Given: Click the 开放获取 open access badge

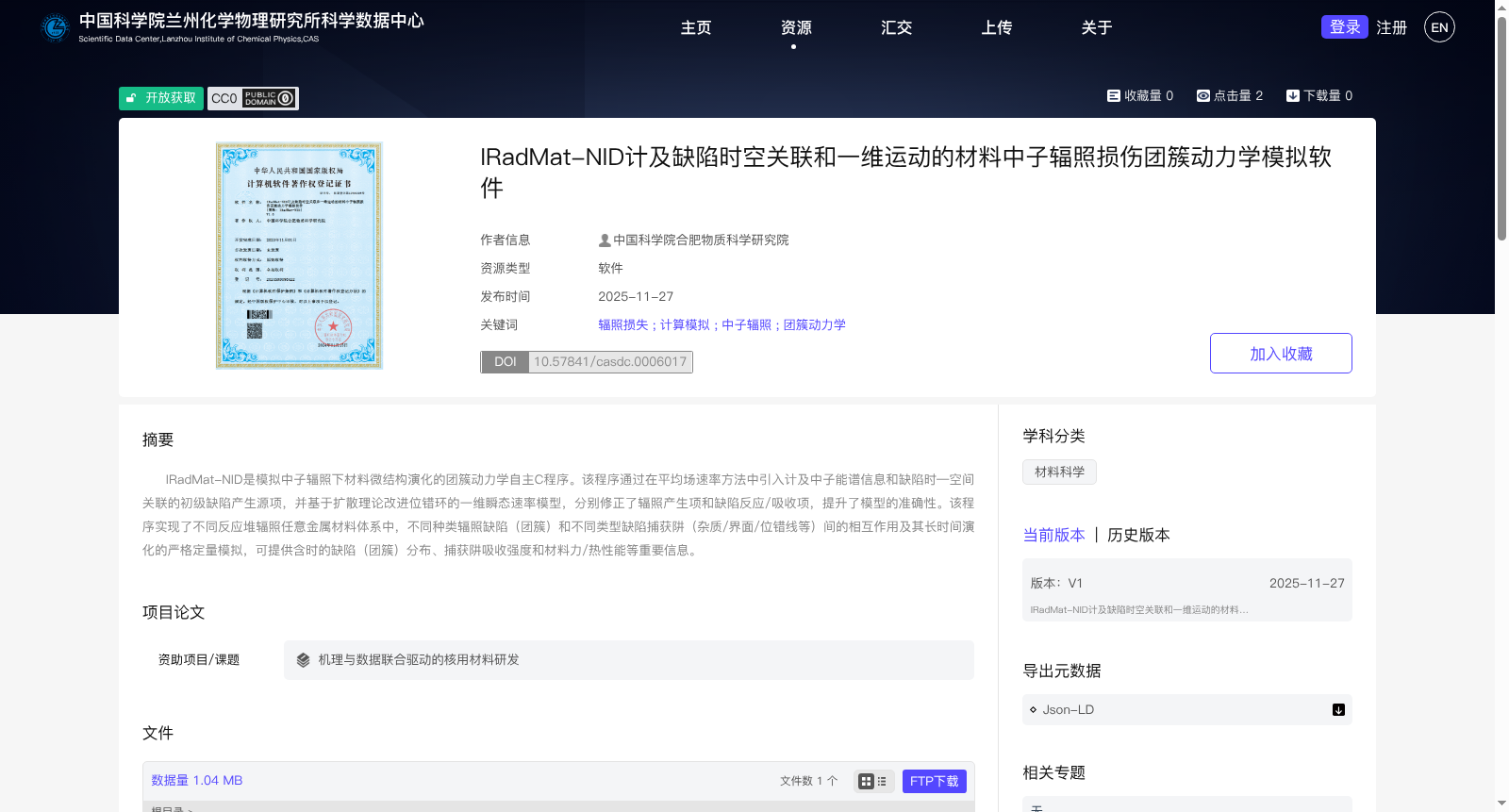Looking at the screenshot, I should click(x=161, y=98).
